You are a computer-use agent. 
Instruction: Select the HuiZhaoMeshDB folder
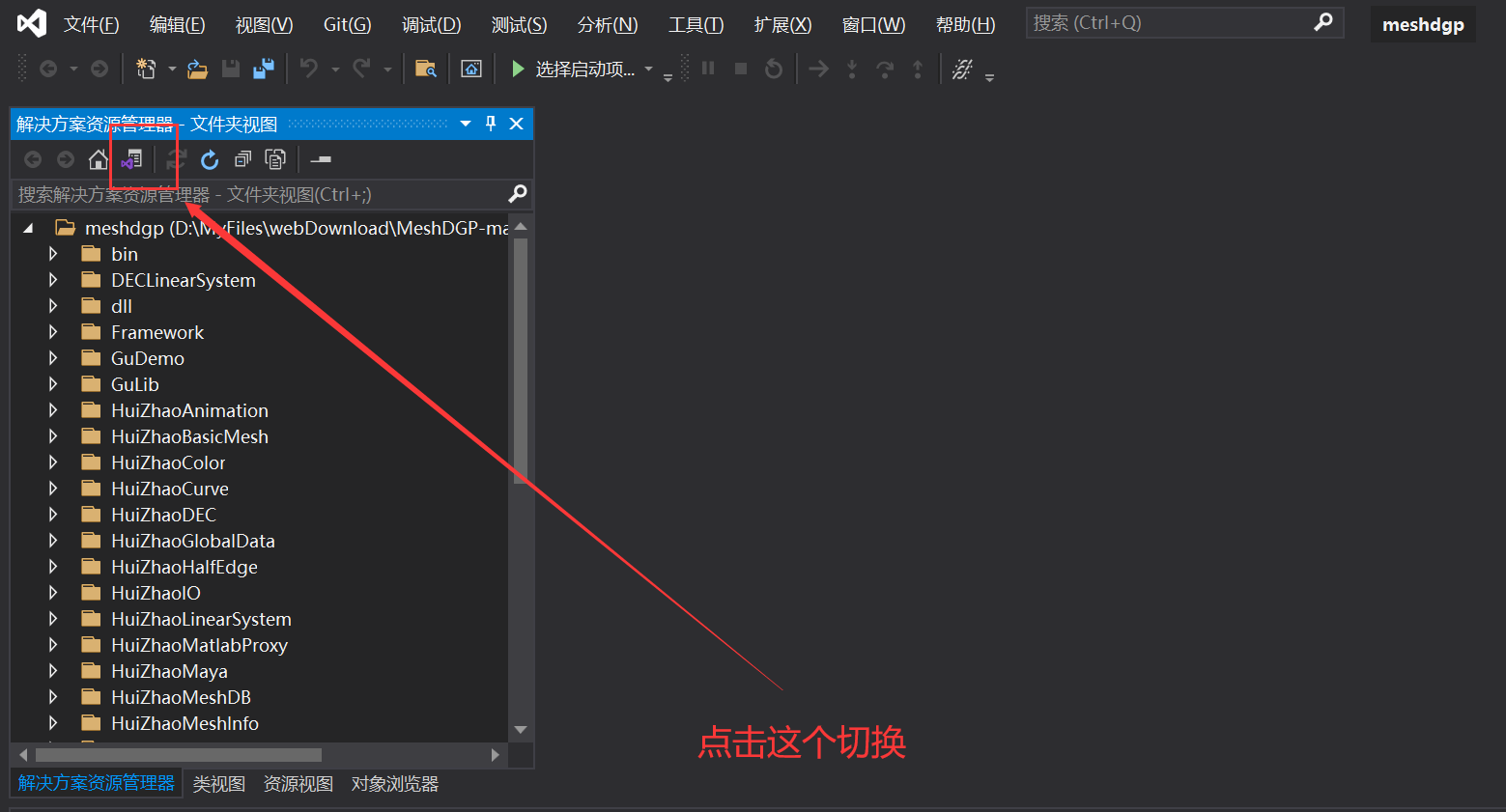[181, 697]
